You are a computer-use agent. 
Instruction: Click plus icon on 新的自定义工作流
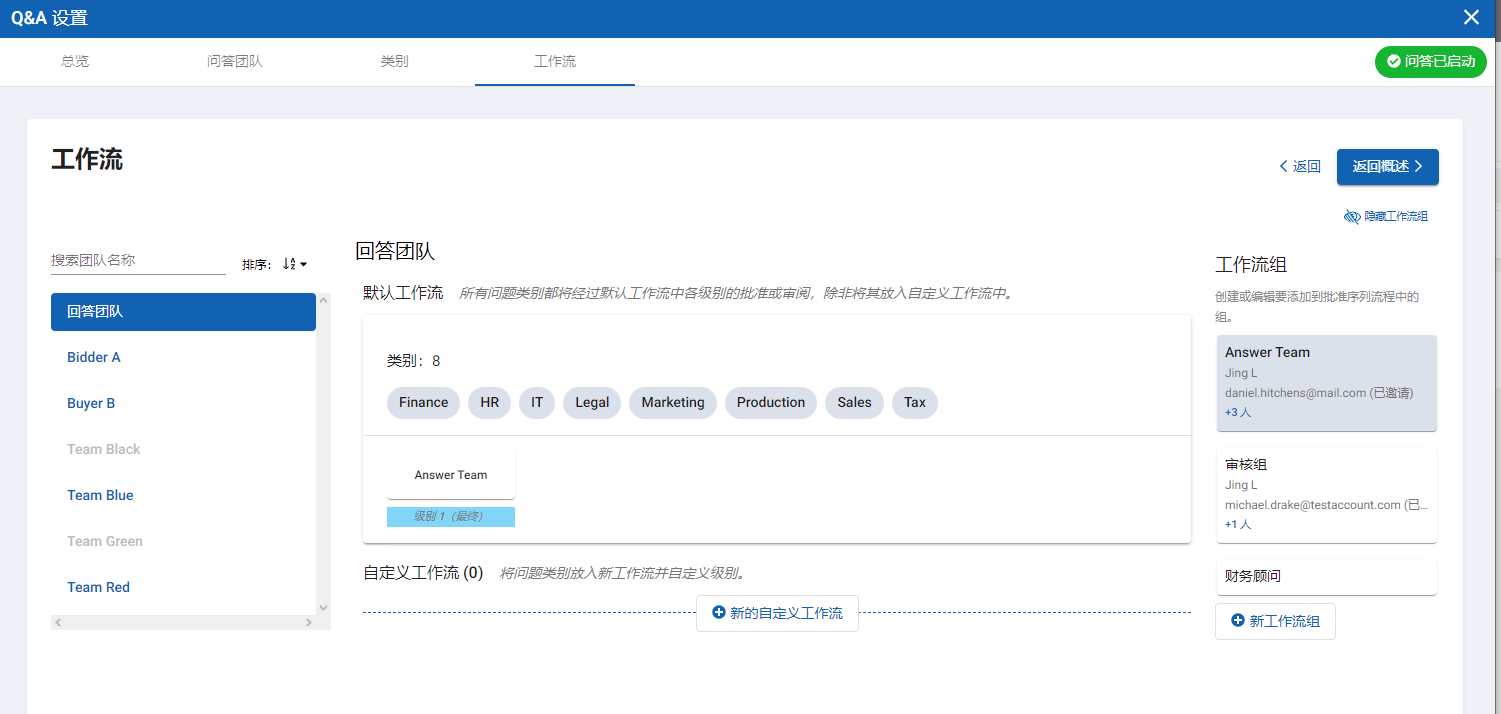coord(718,613)
